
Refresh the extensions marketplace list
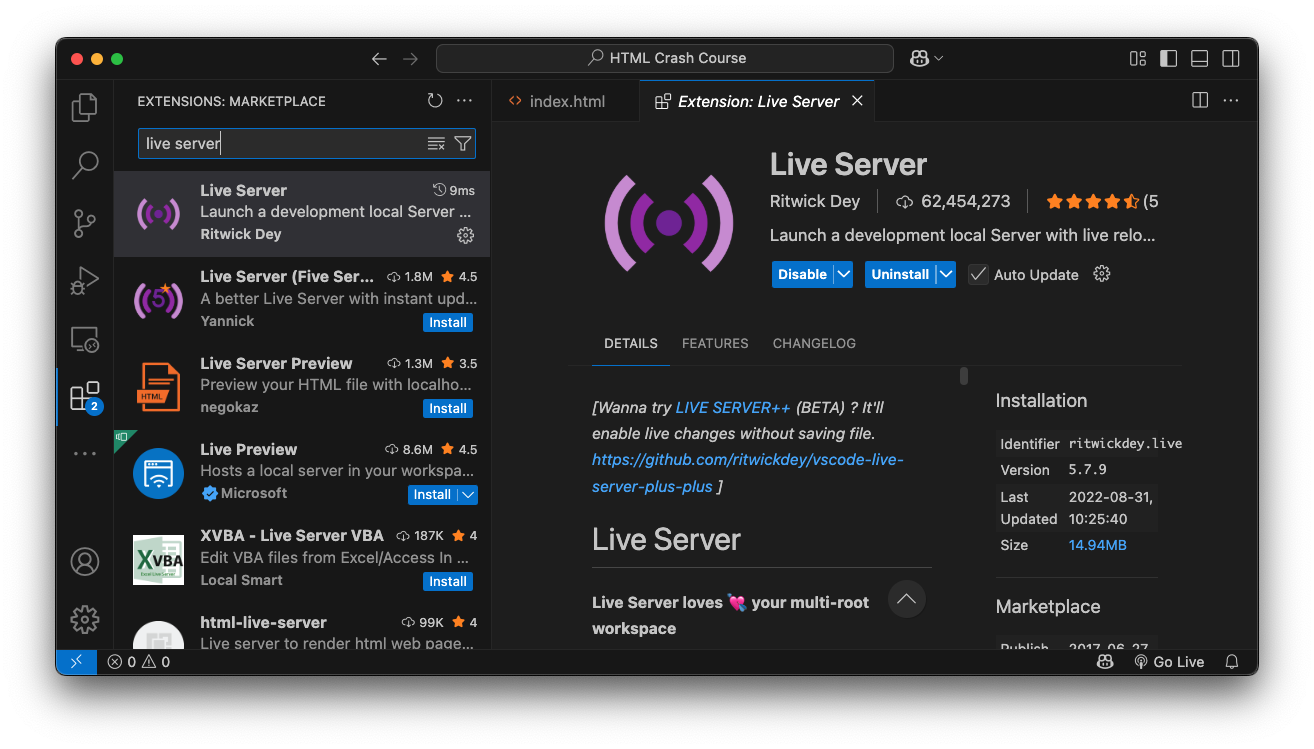click(x=434, y=101)
